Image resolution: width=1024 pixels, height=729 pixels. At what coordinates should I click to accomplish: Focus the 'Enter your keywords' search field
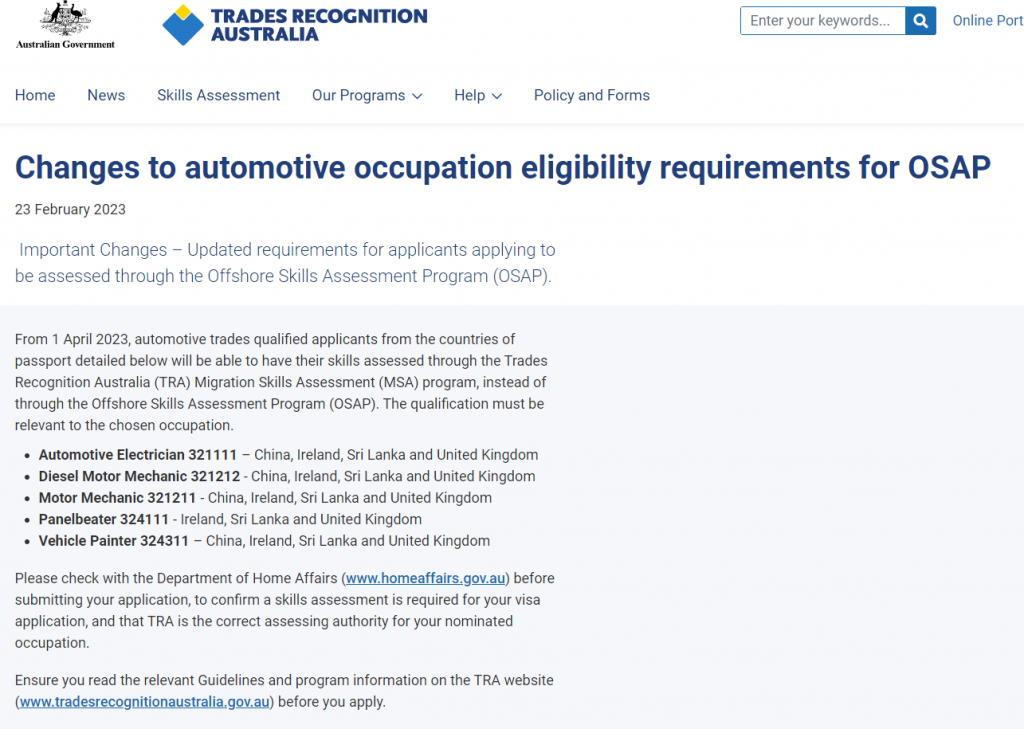pyautogui.click(x=822, y=21)
